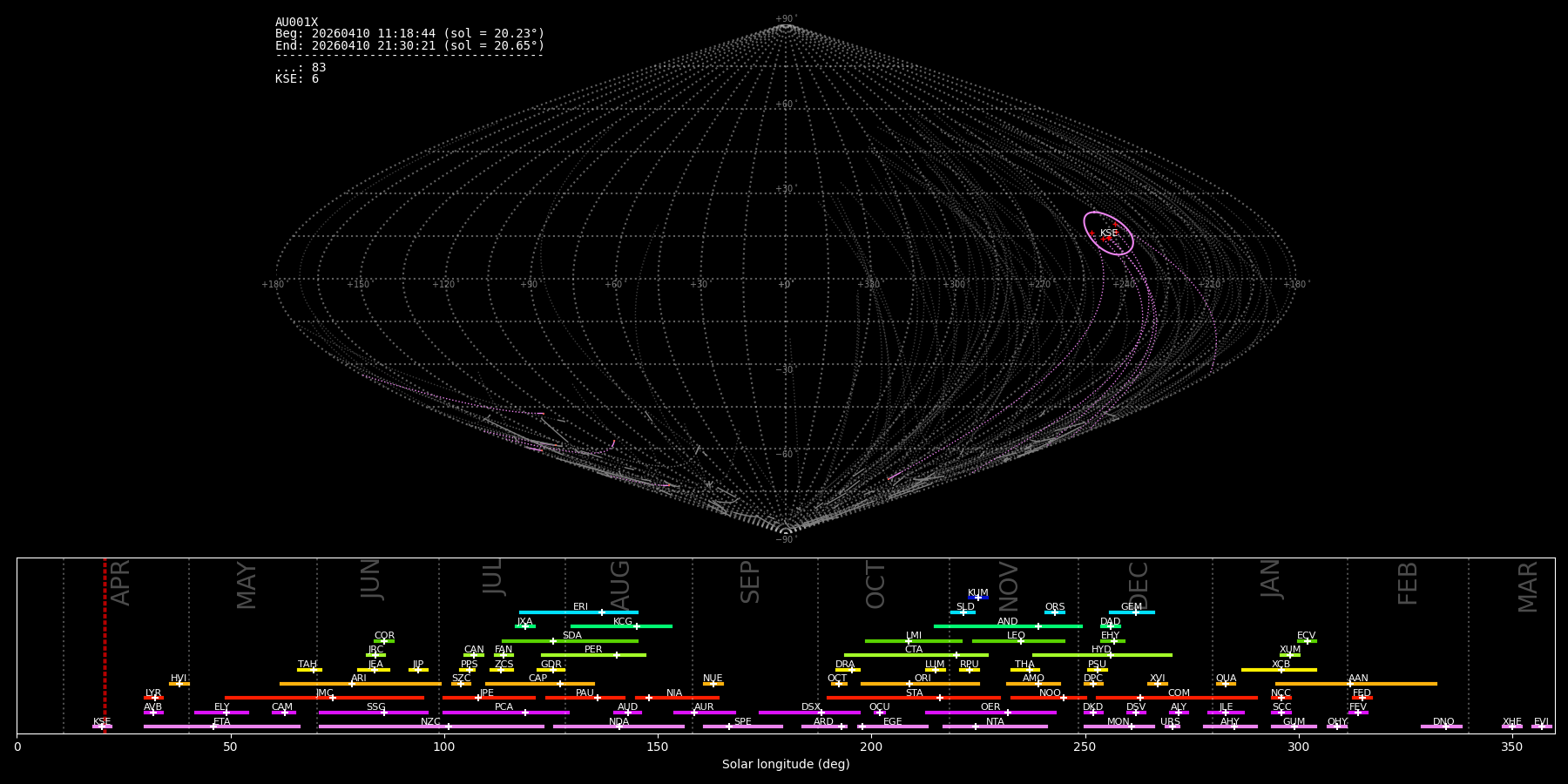Click the NTA shower label
This screenshot has width=1568, height=784.
(x=995, y=722)
